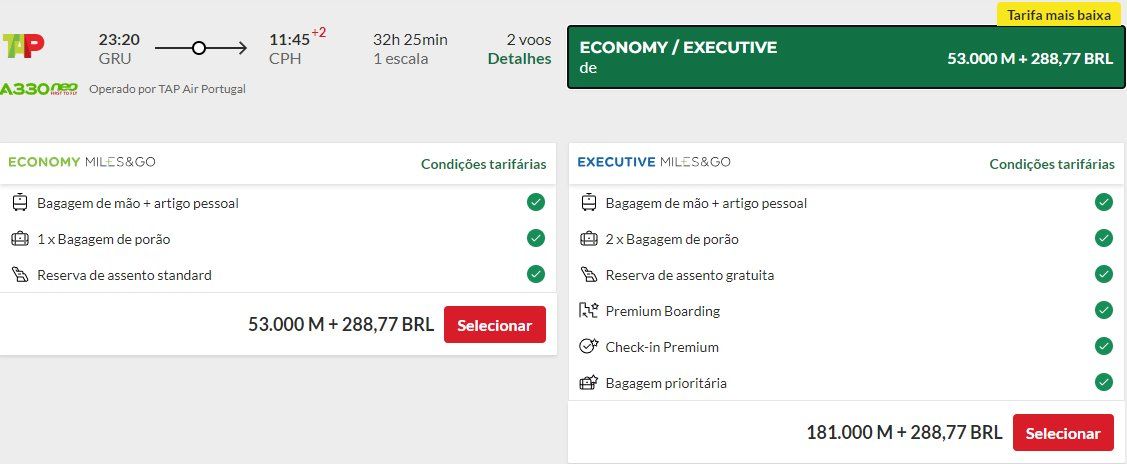Viewport: 1127px width, 464px height.
Task: Click Economy standard seat reservation icon
Action: [20, 275]
